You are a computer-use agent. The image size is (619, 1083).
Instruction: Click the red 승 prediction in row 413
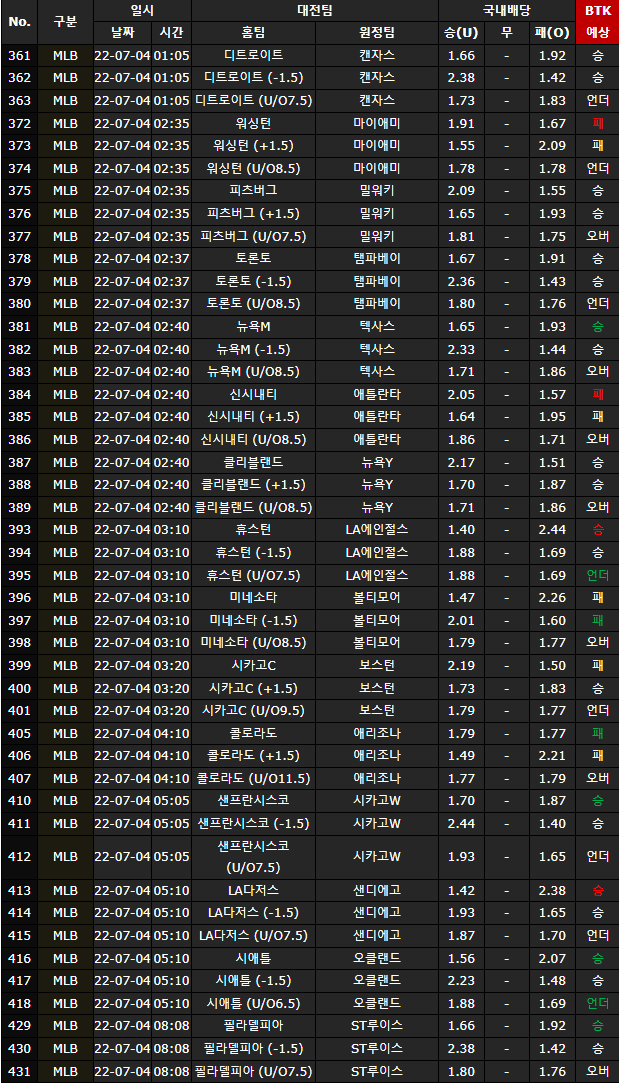[598, 890]
